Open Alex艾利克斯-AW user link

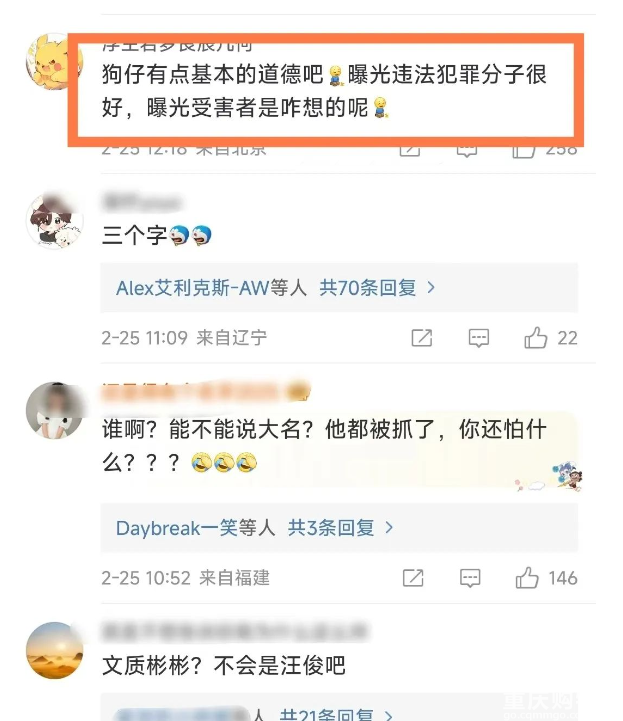coord(192,288)
